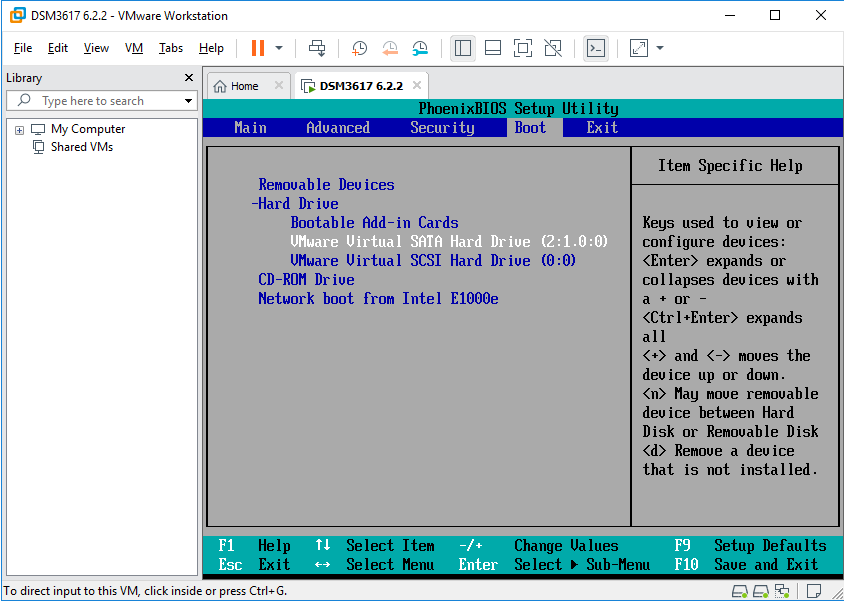Select the BIOS Main menu
Viewport: 844px width, 601px height.
[250, 128]
